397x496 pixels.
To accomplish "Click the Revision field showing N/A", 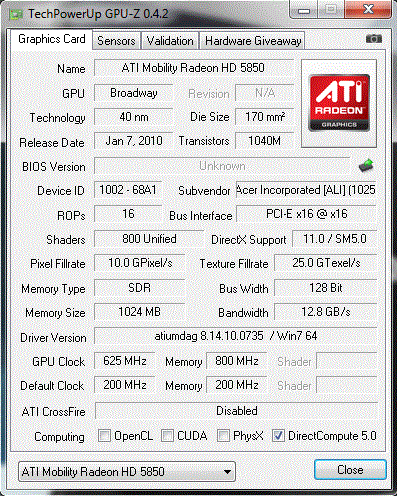I will [x=265, y=93].
